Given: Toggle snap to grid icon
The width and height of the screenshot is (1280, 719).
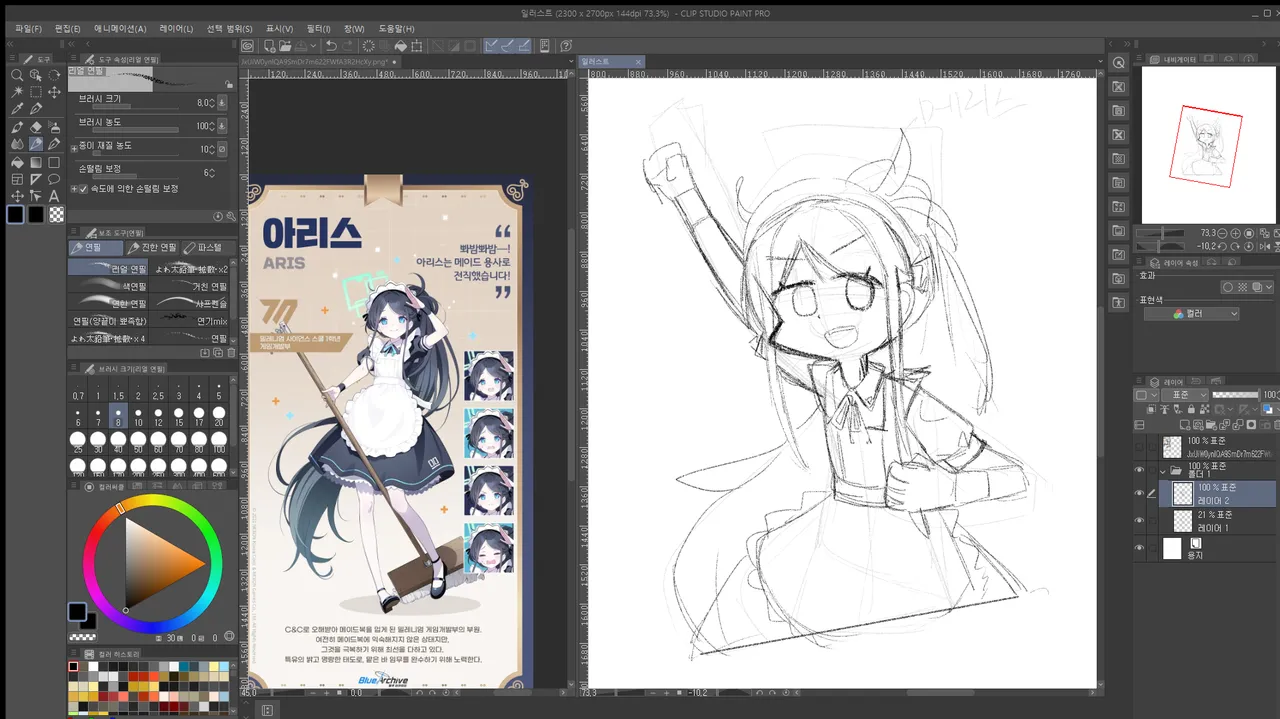Looking at the screenshot, I should [524, 46].
